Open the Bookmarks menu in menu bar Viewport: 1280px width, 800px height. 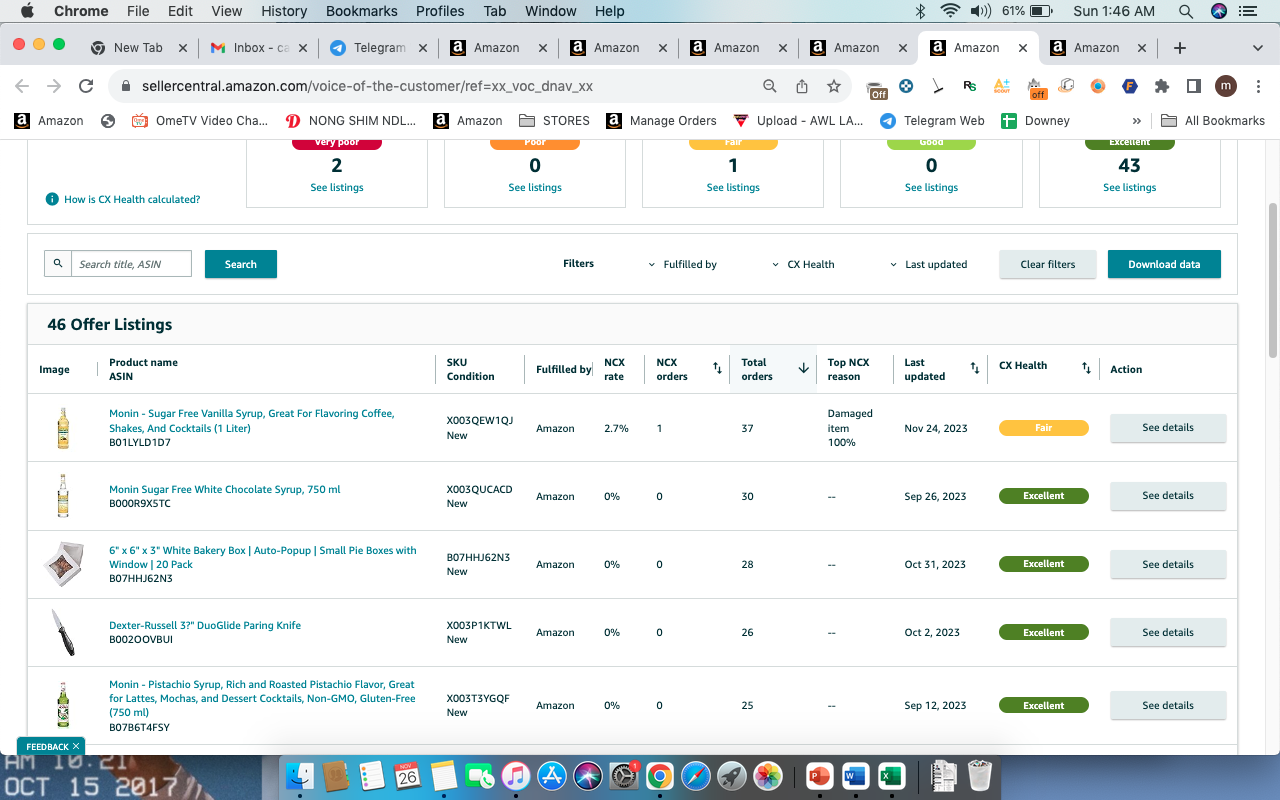point(362,11)
